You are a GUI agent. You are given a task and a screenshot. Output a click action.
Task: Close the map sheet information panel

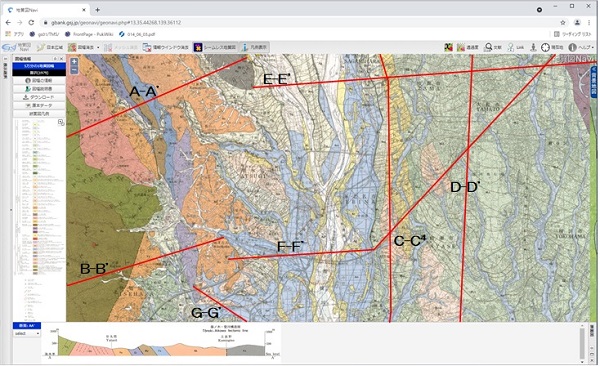click(x=62, y=59)
